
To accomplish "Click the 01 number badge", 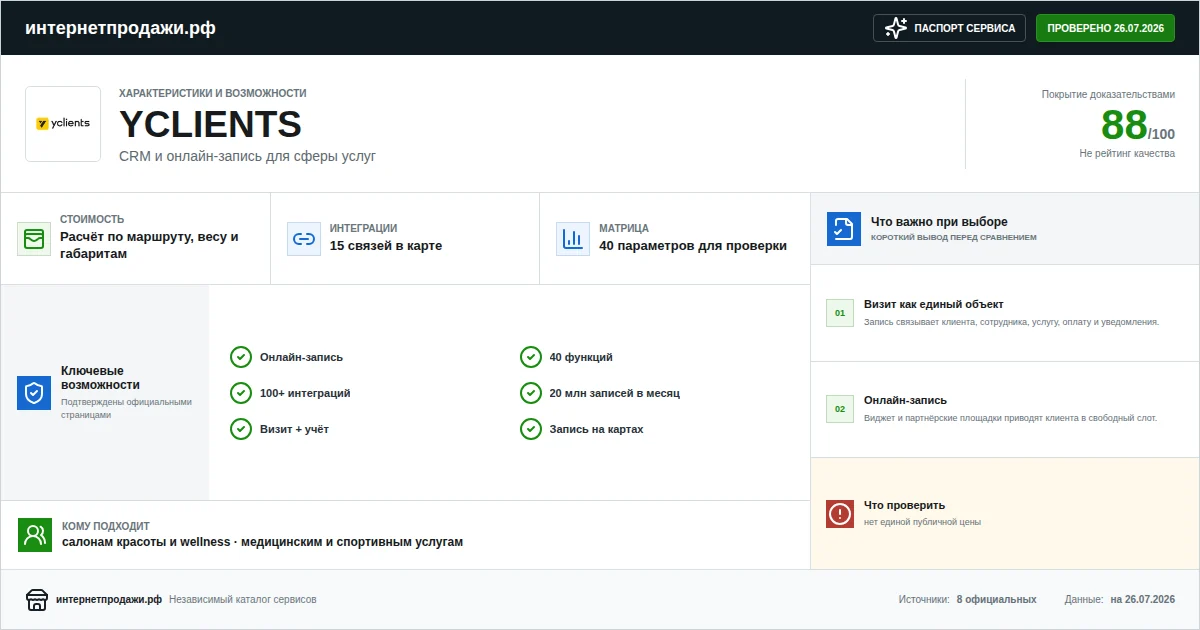I will click(840, 313).
